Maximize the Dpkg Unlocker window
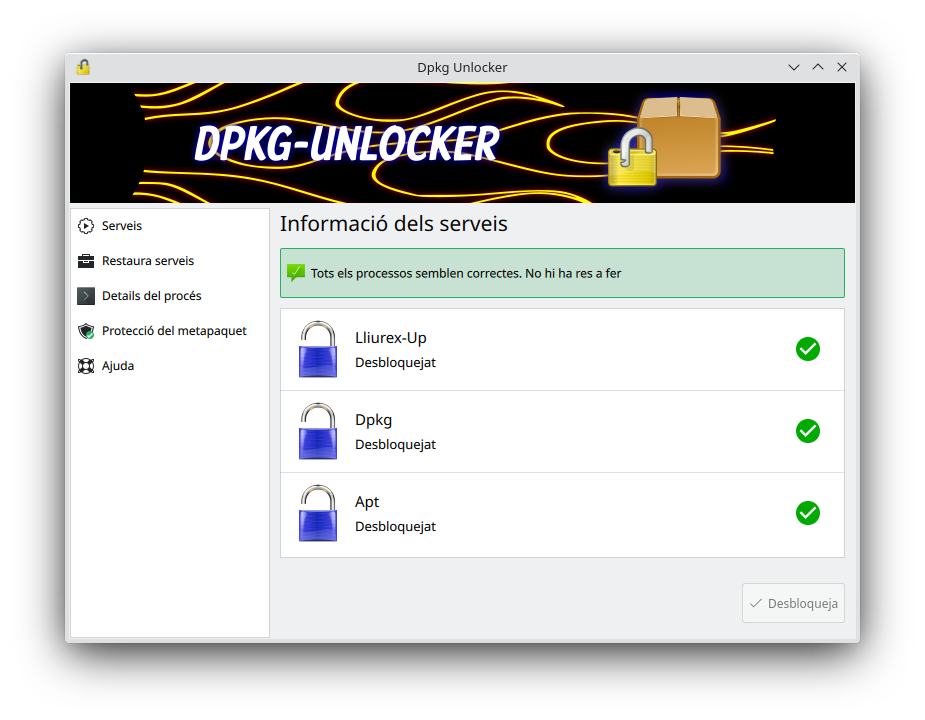 (x=818, y=67)
